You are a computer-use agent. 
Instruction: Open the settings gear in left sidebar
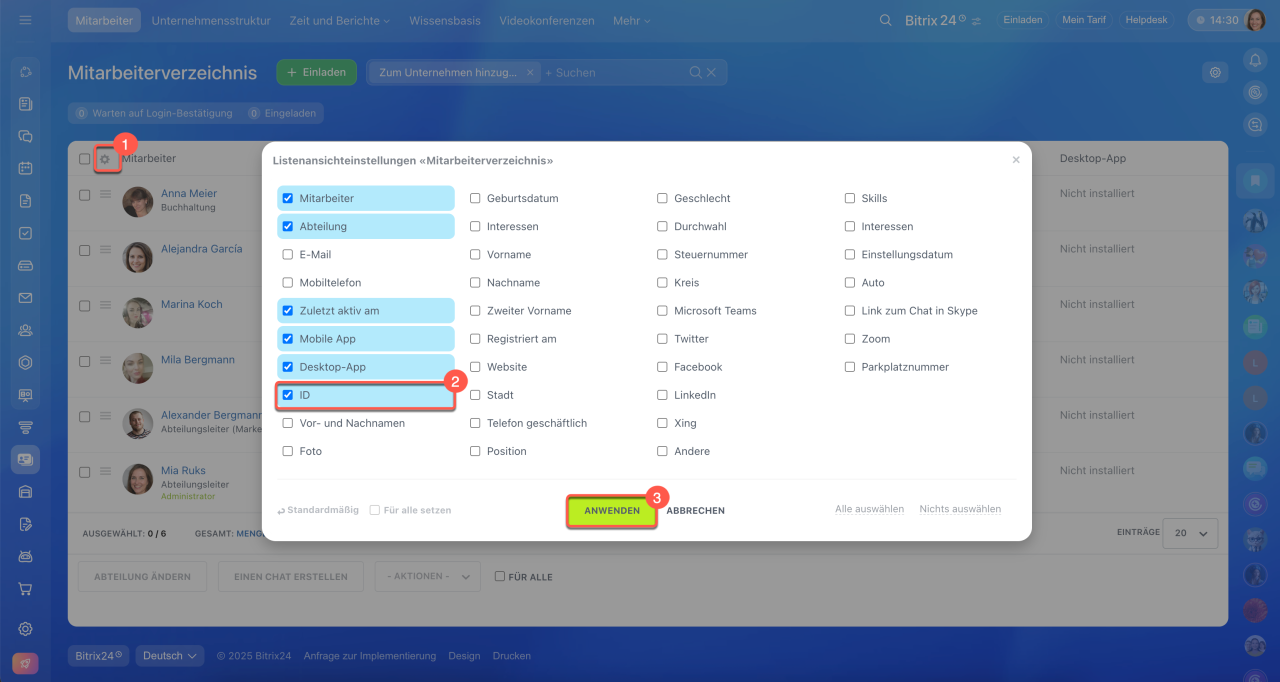click(26, 629)
